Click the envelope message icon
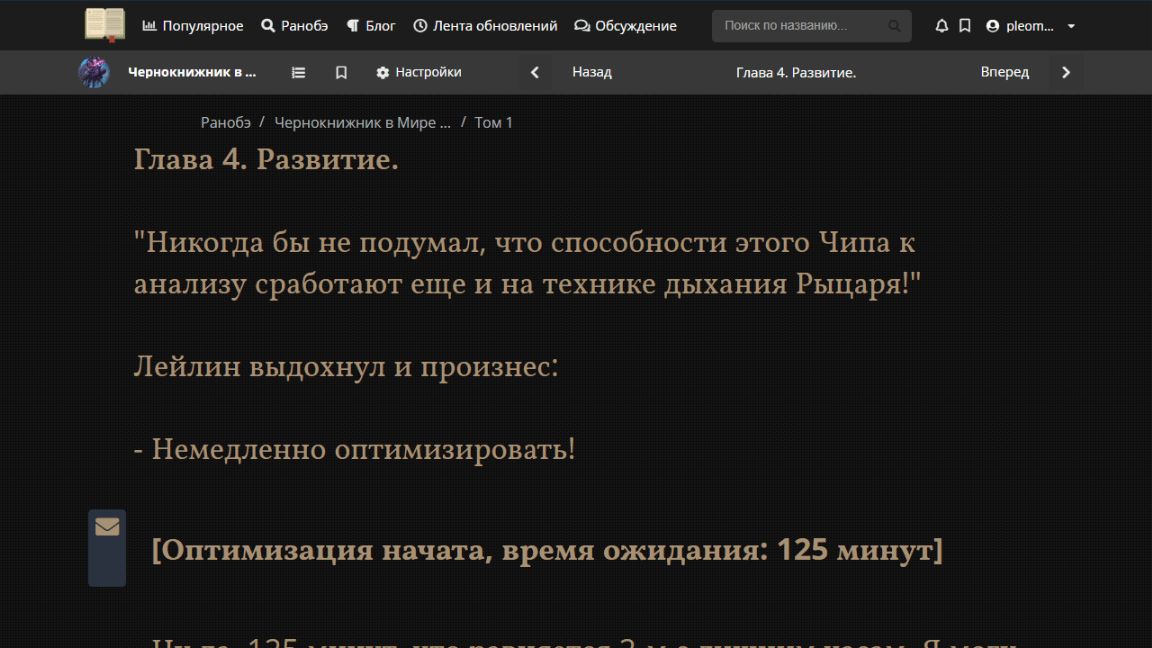The width and height of the screenshot is (1152, 648). pos(107,527)
